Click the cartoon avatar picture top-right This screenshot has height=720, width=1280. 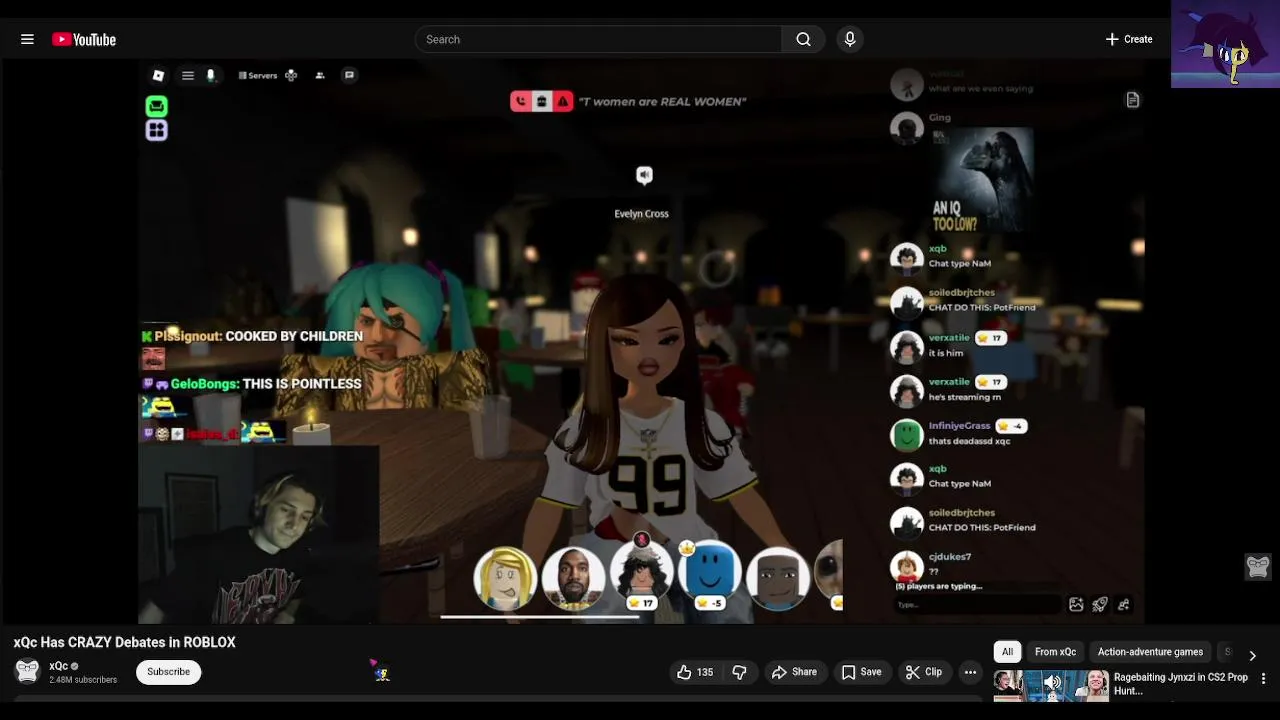[x=1225, y=45]
